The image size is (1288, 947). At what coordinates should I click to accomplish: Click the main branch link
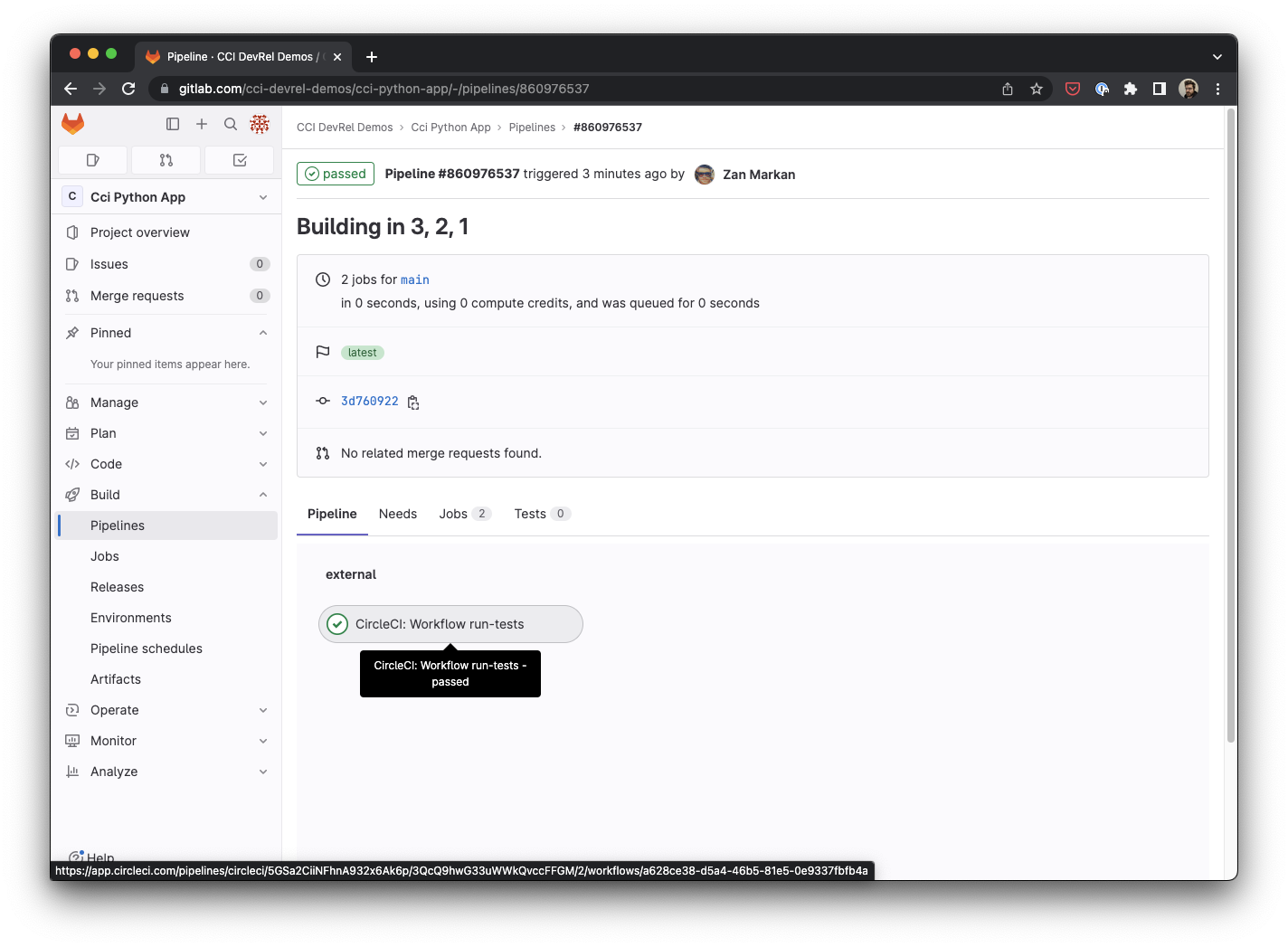[x=415, y=280]
